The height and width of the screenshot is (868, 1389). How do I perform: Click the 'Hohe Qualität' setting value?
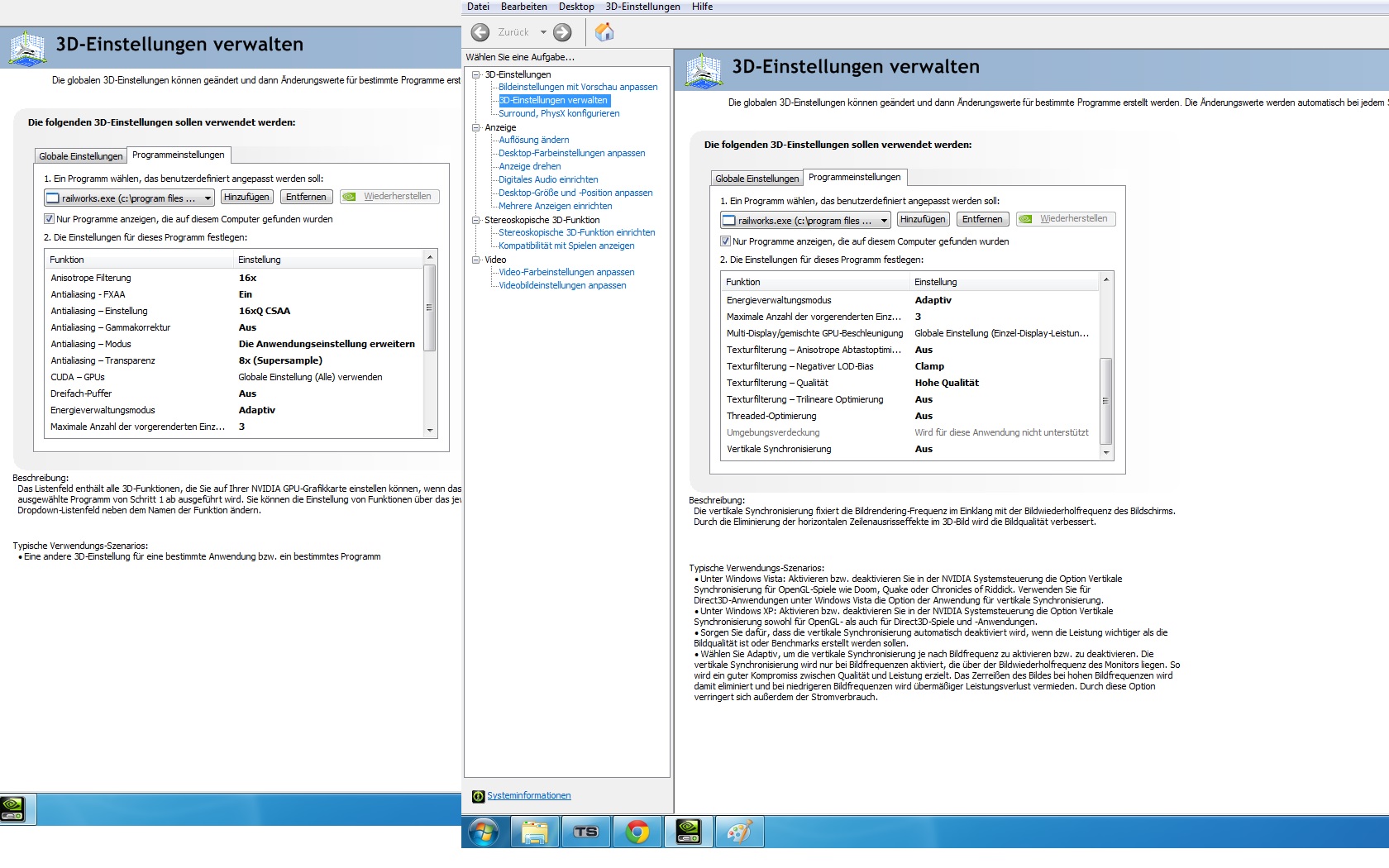[x=947, y=383]
